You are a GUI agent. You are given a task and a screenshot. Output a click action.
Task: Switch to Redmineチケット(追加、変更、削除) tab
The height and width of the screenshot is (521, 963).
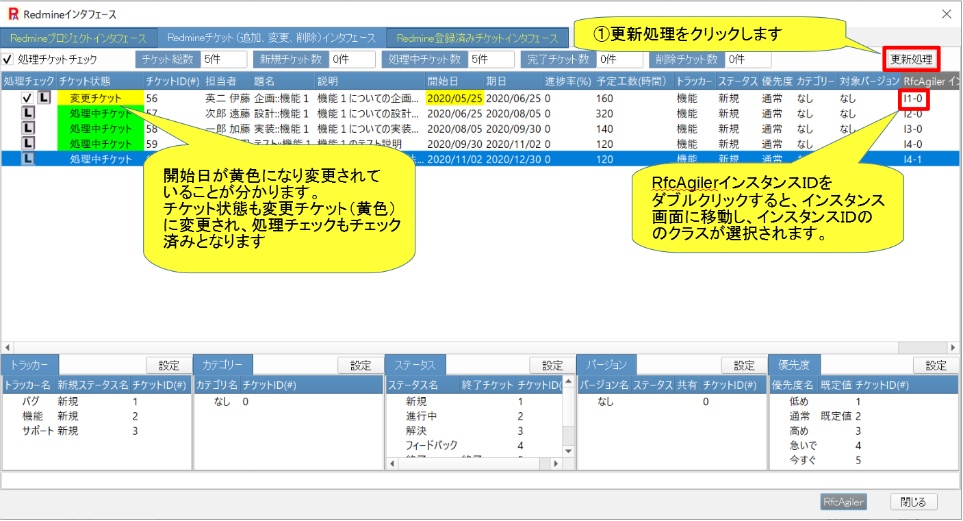click(271, 37)
